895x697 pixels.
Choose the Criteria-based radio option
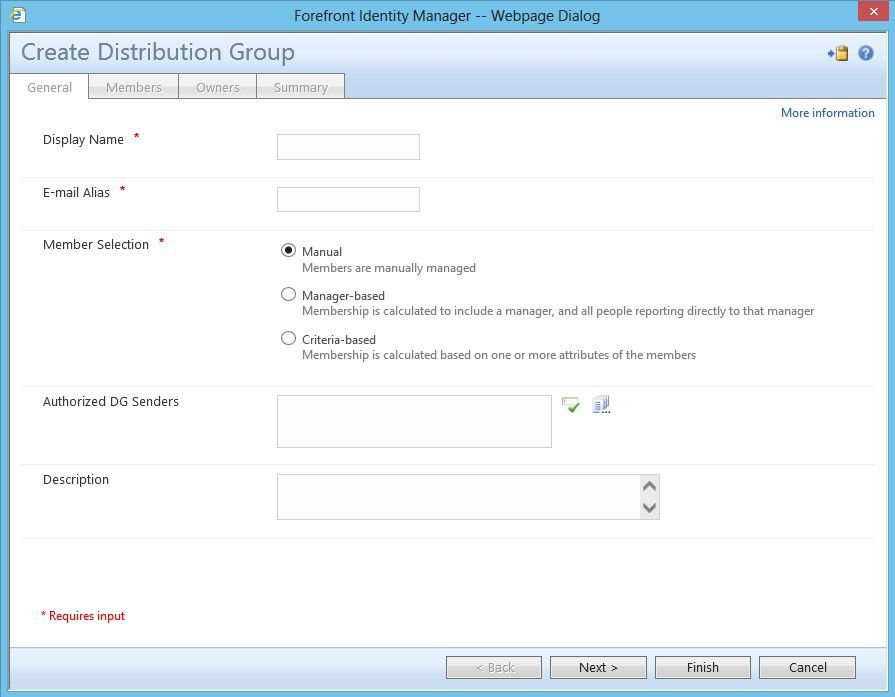pos(288,338)
